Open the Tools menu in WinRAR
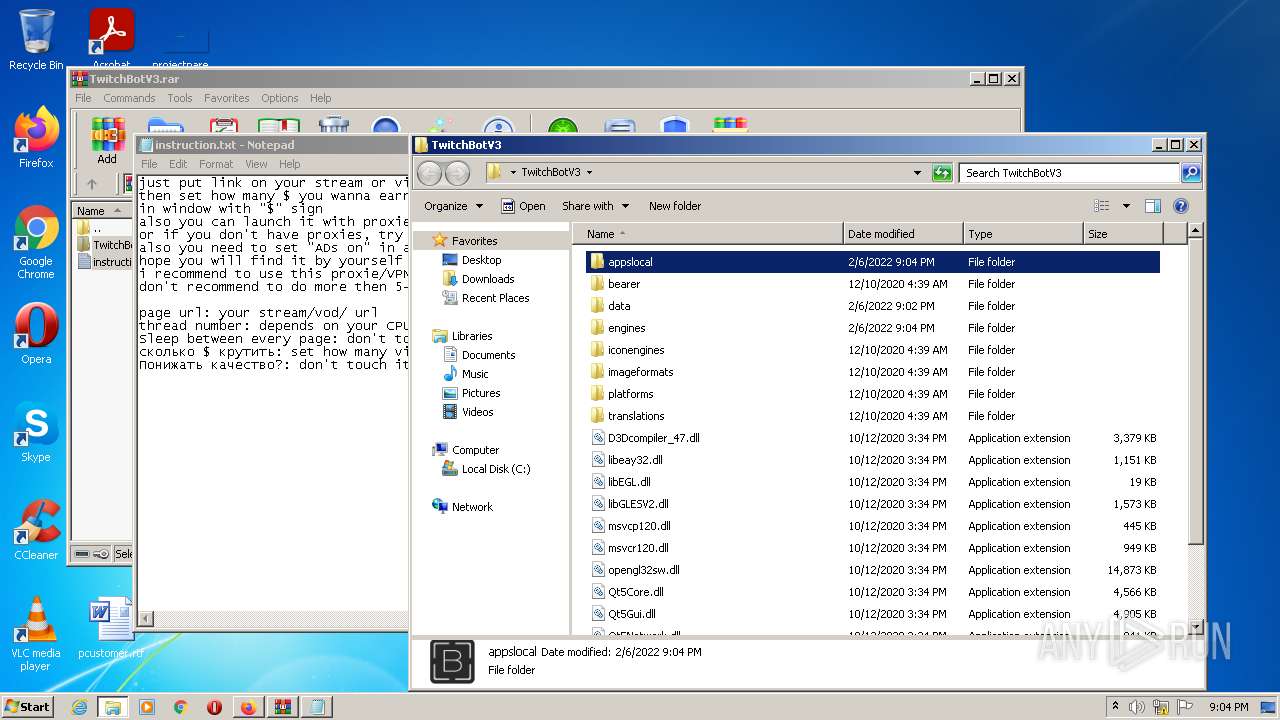 (x=180, y=98)
